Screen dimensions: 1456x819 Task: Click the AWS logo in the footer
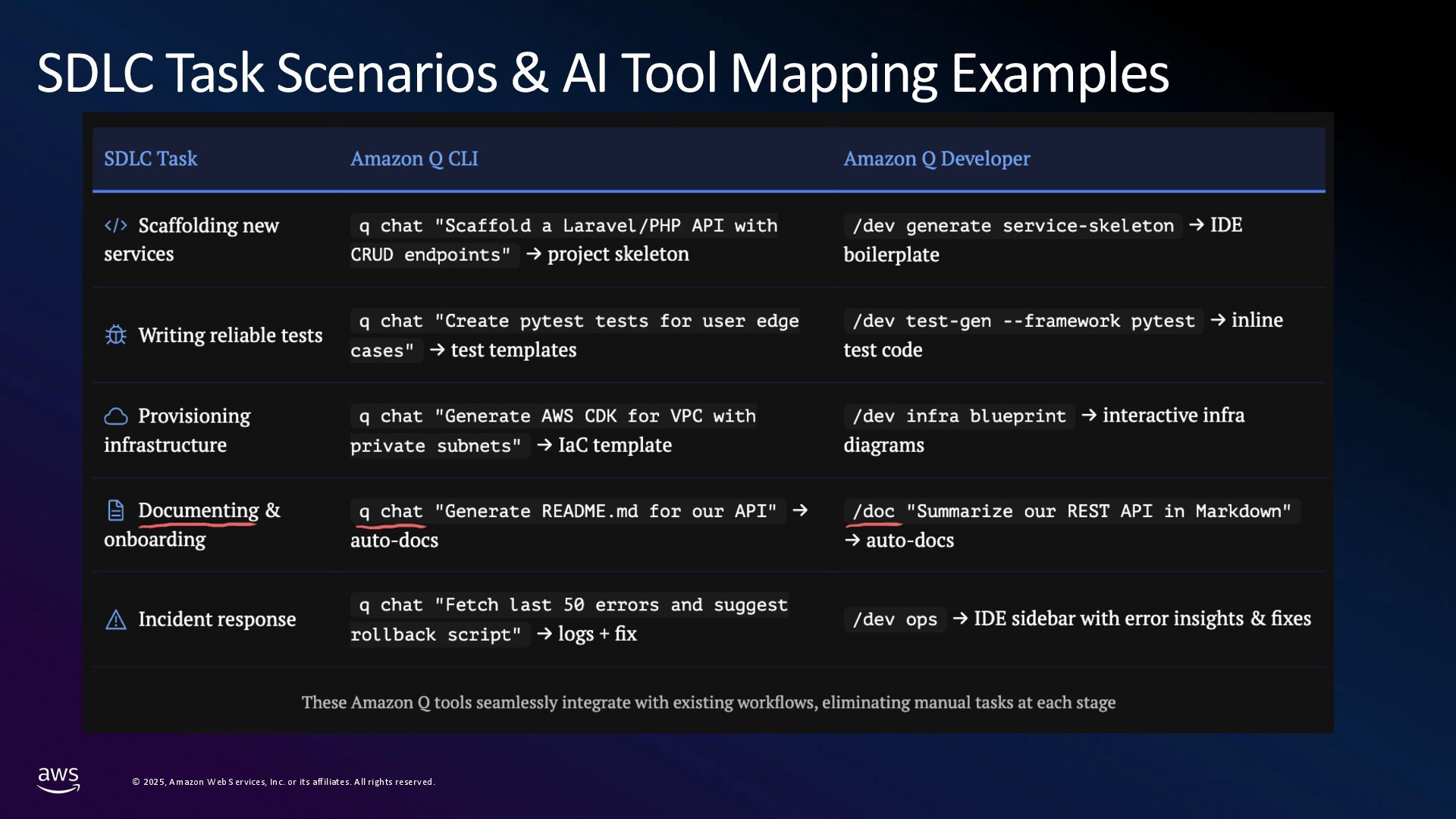[x=58, y=780]
